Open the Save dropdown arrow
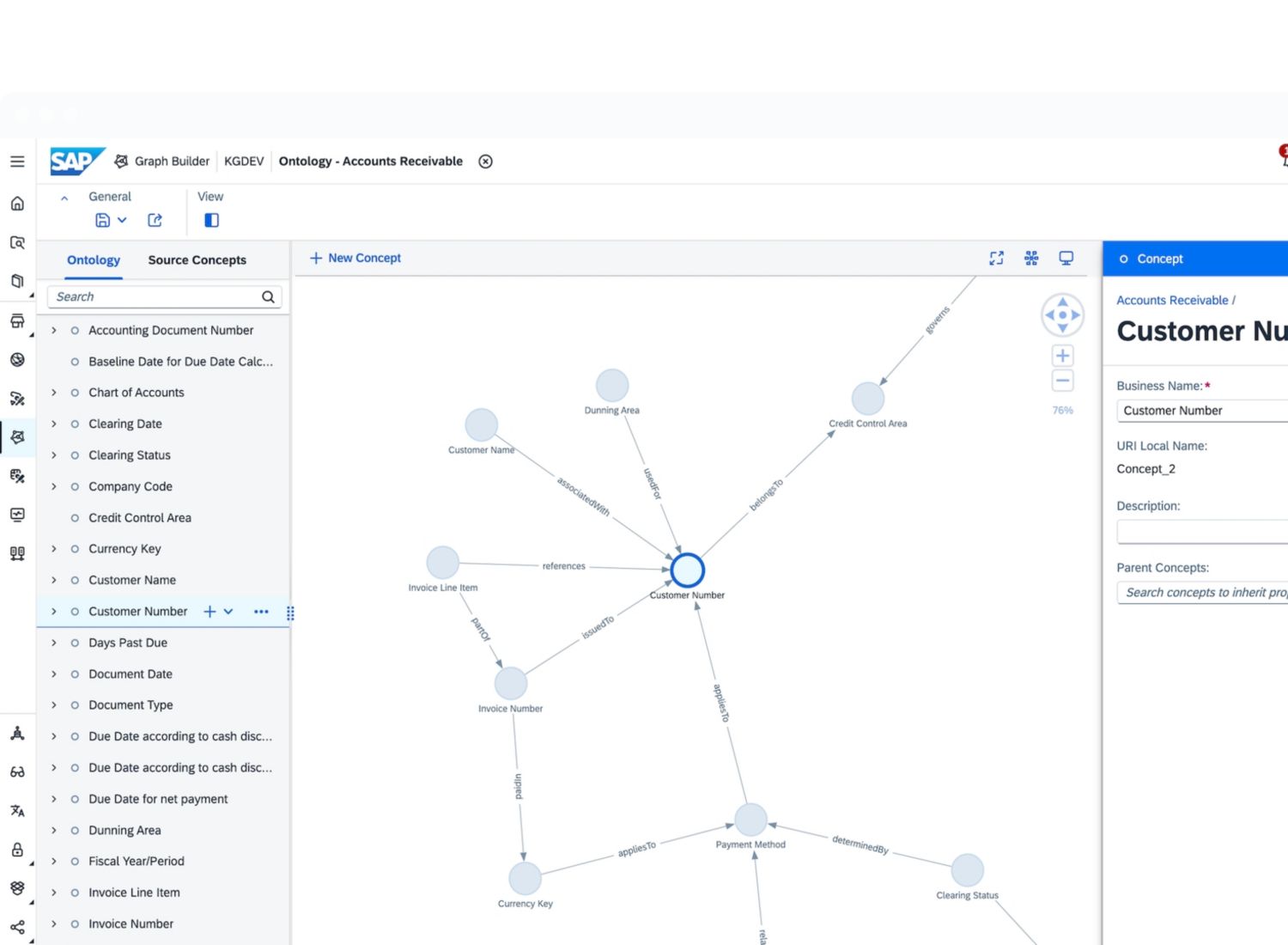 122,220
